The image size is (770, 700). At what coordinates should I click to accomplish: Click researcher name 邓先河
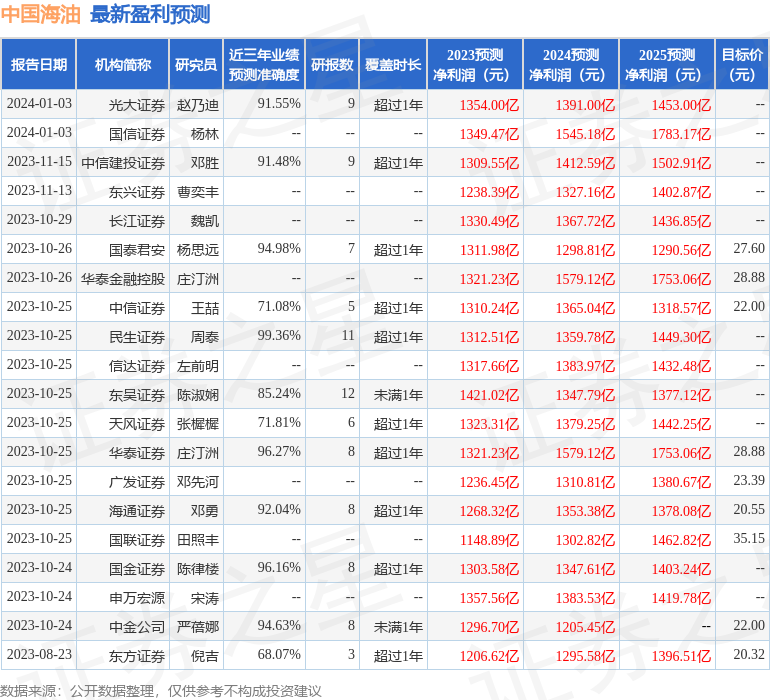coord(197,481)
